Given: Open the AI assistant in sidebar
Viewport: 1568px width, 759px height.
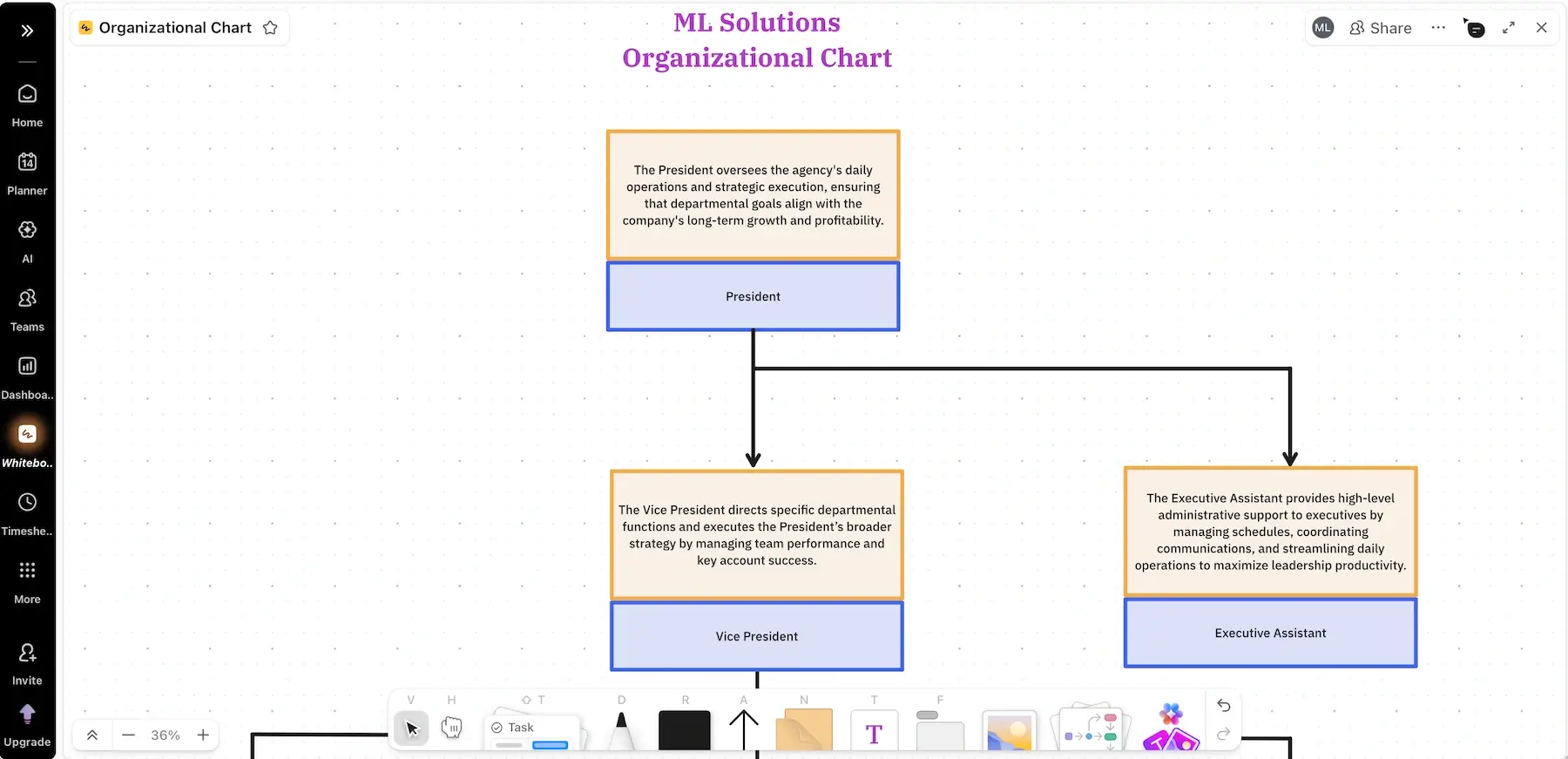Looking at the screenshot, I should coord(27,242).
